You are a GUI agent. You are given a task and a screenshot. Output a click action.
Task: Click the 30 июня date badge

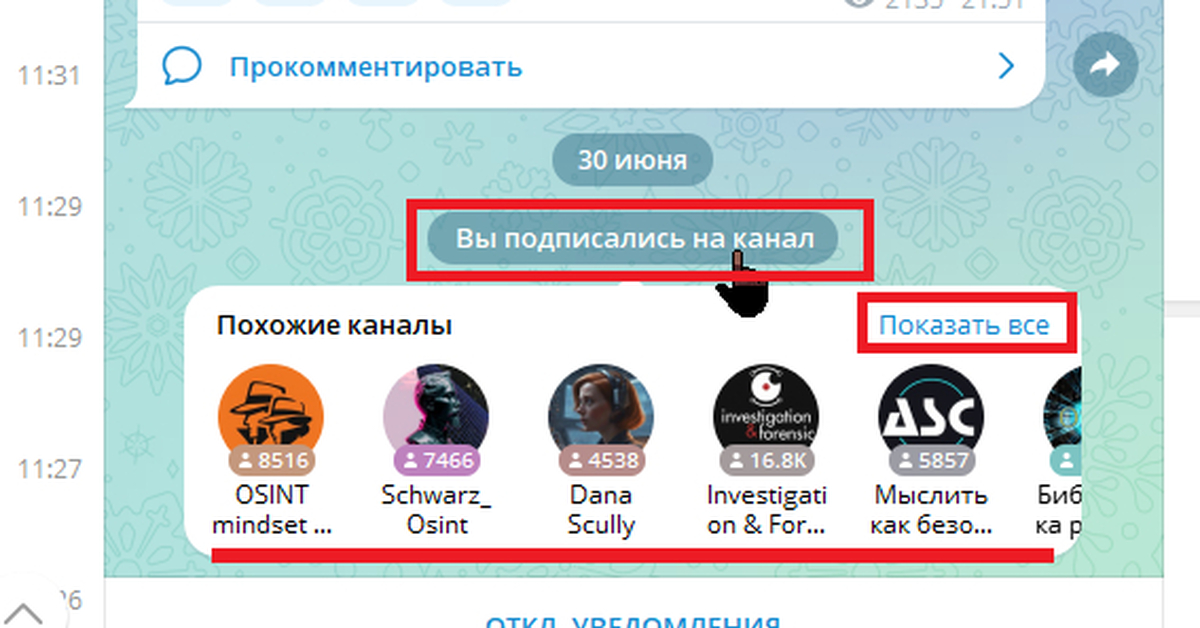pos(633,160)
